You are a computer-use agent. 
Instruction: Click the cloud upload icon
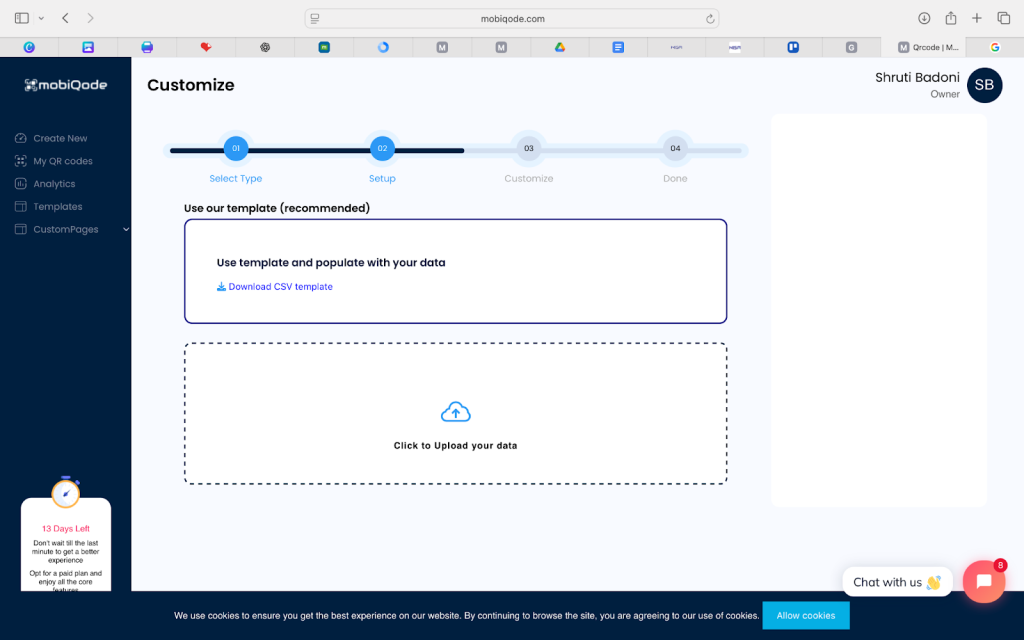[455, 412]
